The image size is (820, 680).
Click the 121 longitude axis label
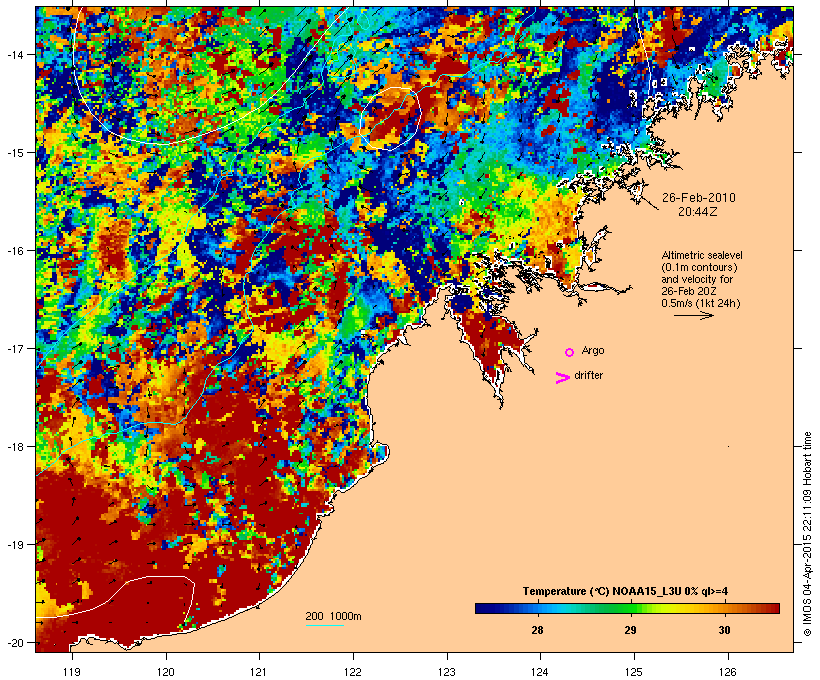tap(259, 672)
